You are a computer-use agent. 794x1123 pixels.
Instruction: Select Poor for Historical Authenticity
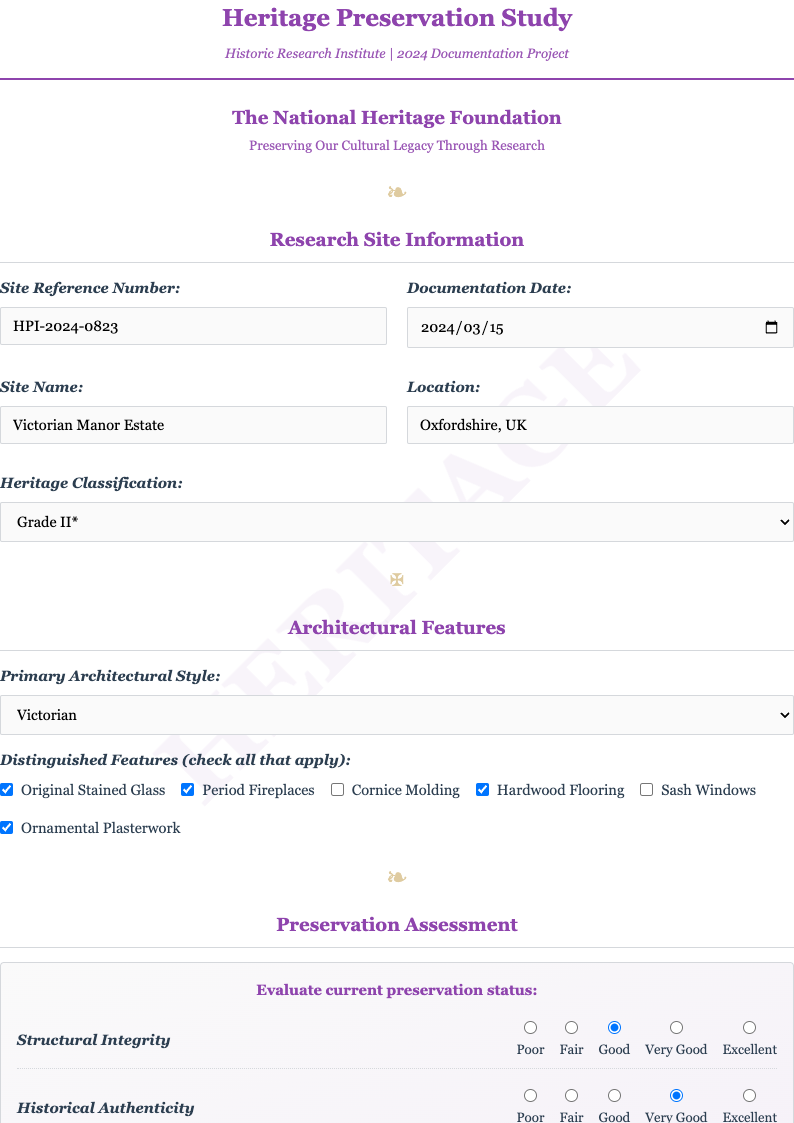coord(530,1095)
